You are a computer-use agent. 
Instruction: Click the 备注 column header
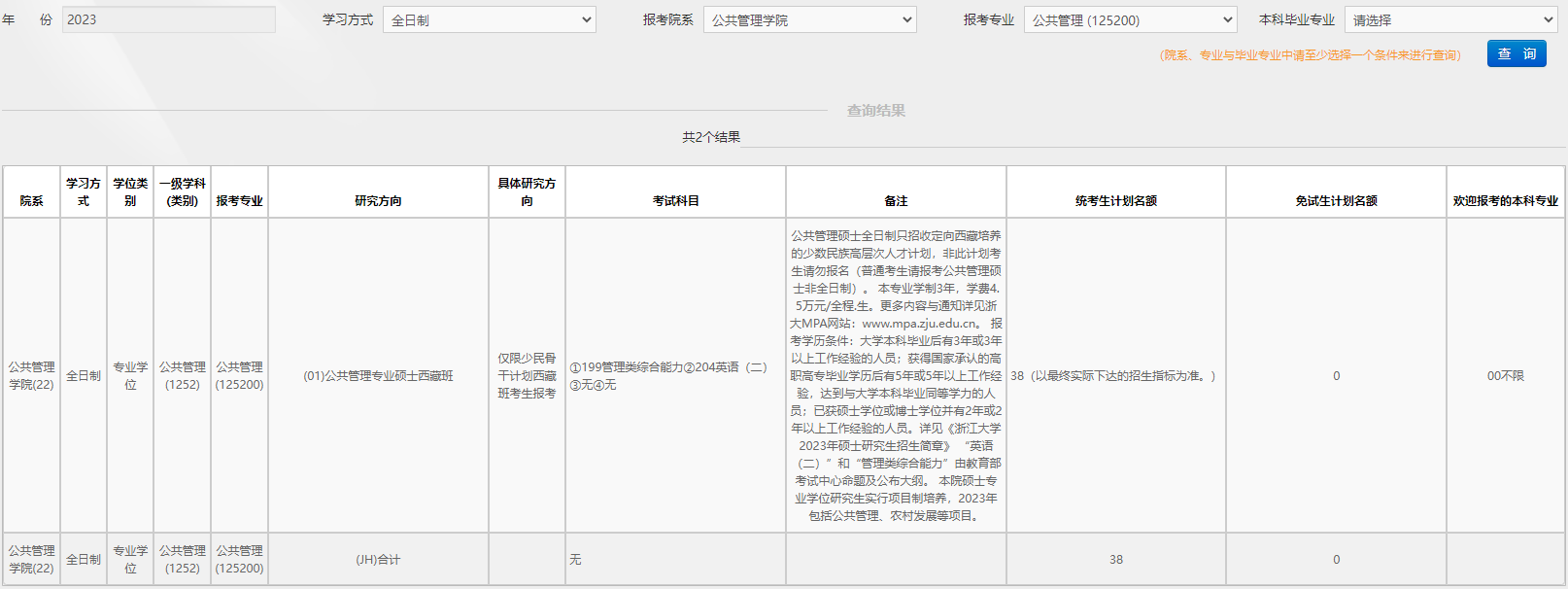[x=896, y=201]
